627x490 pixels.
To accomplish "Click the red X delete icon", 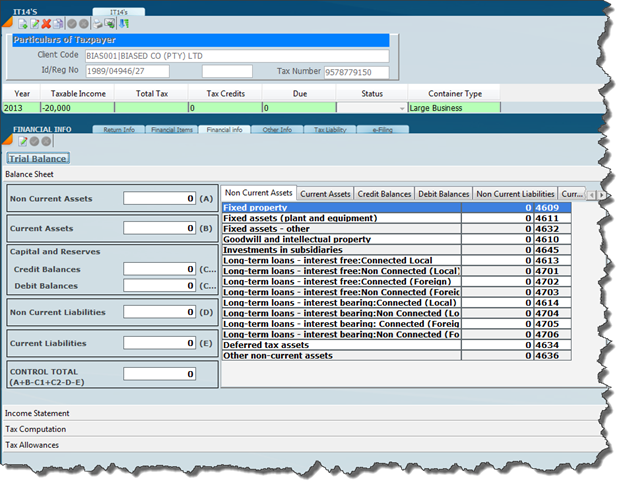I will pyautogui.click(x=46, y=22).
